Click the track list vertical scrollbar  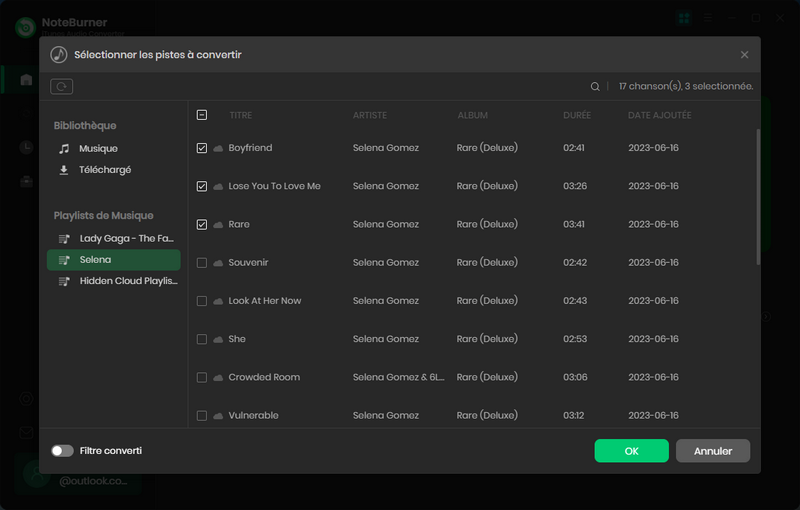click(x=758, y=196)
